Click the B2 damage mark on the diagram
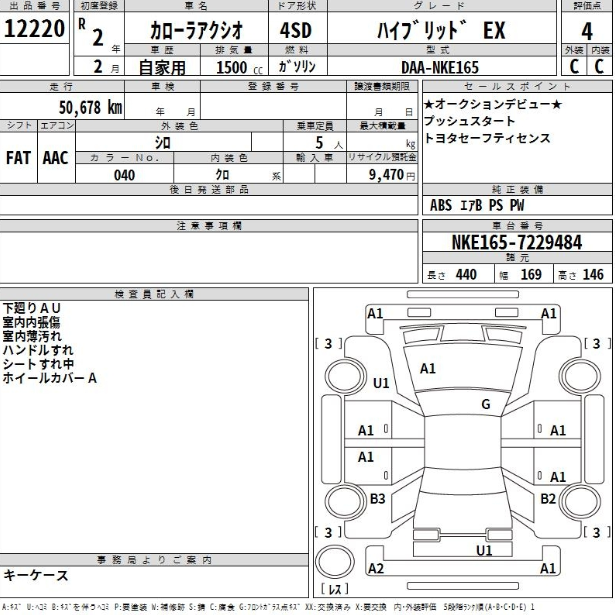The height and width of the screenshot is (615, 615). (x=548, y=498)
